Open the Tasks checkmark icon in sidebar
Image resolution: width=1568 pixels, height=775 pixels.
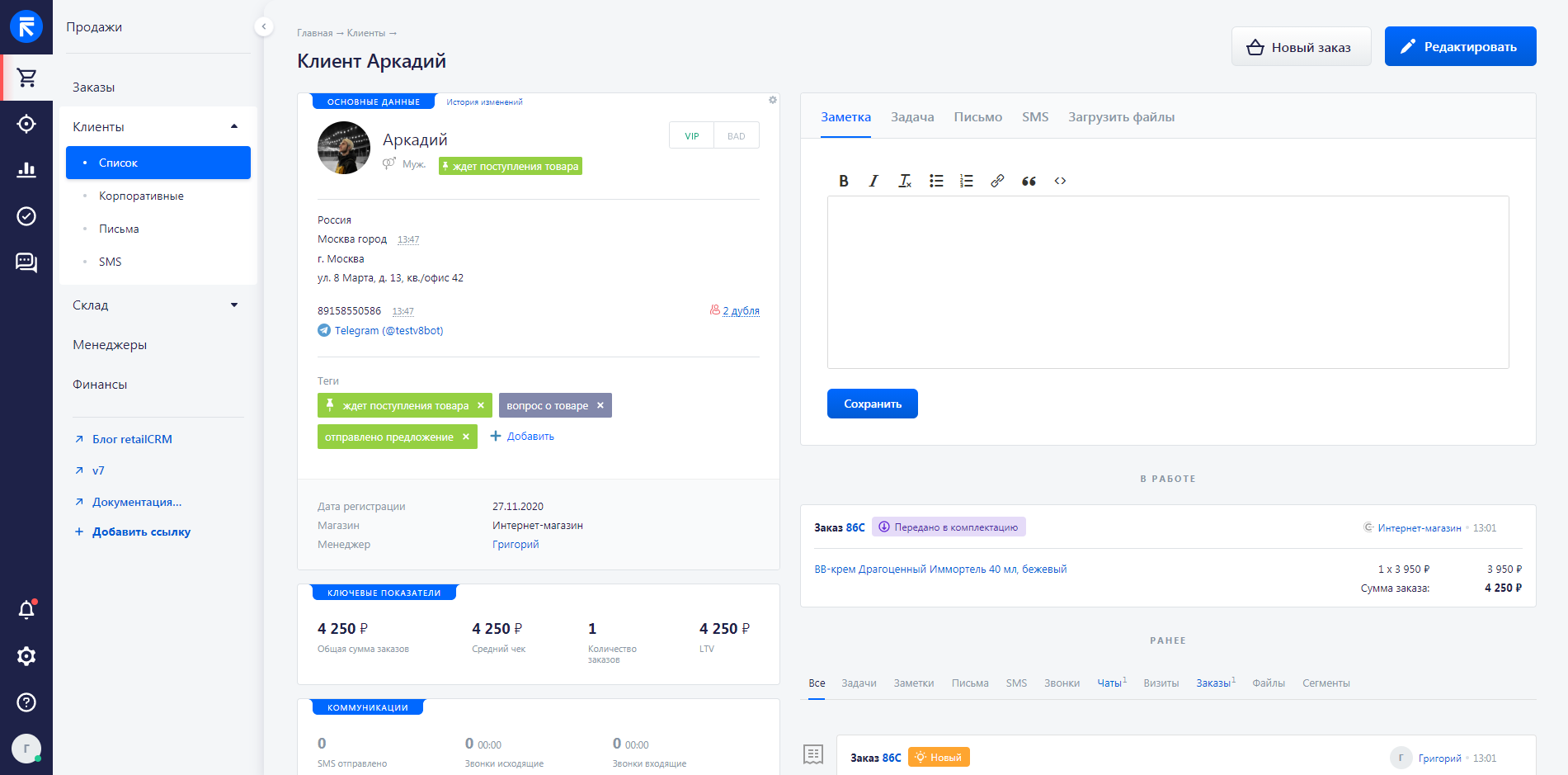pos(26,216)
